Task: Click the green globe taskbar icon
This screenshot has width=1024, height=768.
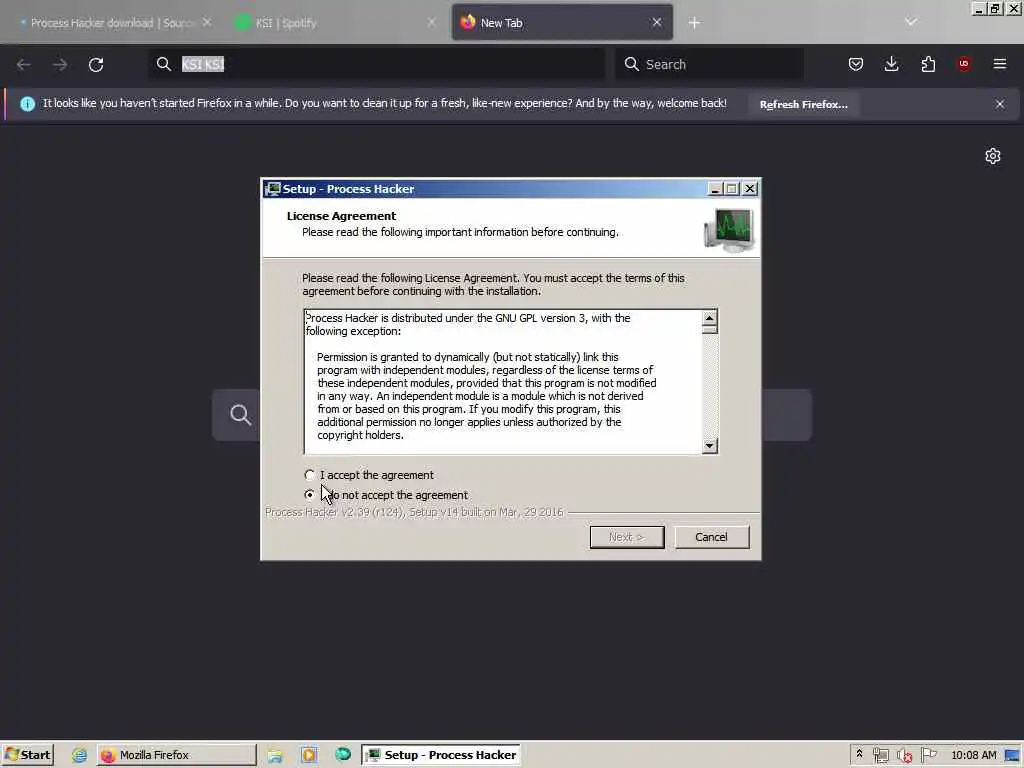Action: [343, 754]
